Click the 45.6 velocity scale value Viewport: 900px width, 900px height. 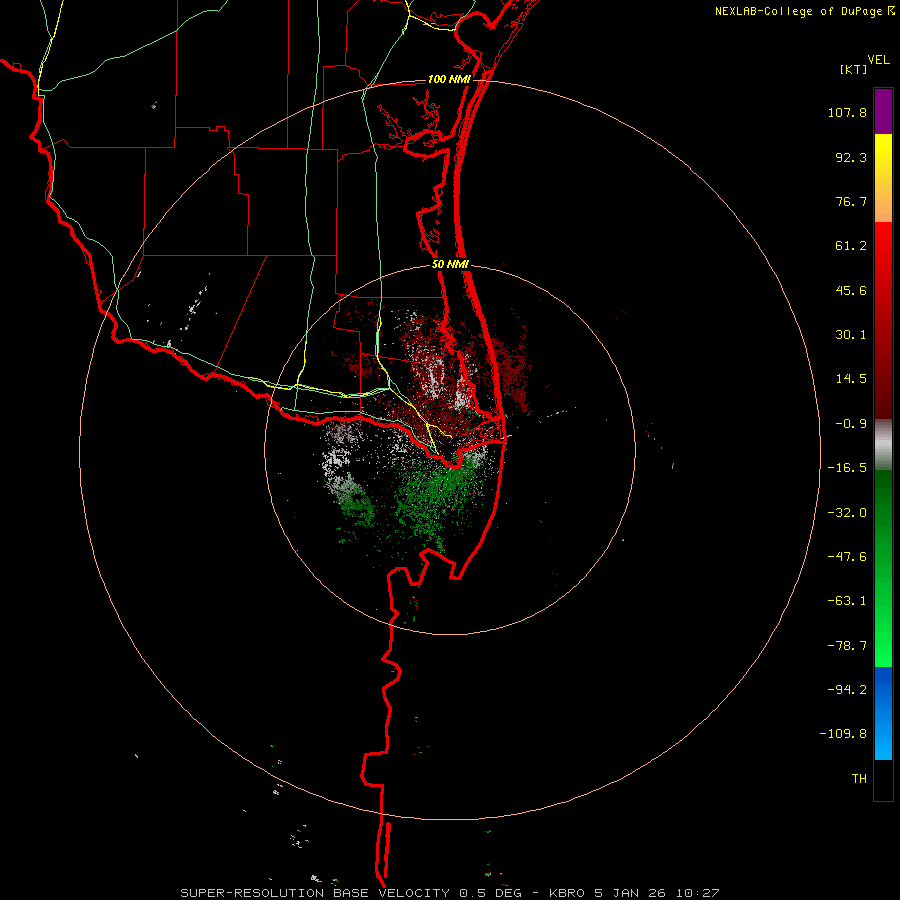[851, 290]
